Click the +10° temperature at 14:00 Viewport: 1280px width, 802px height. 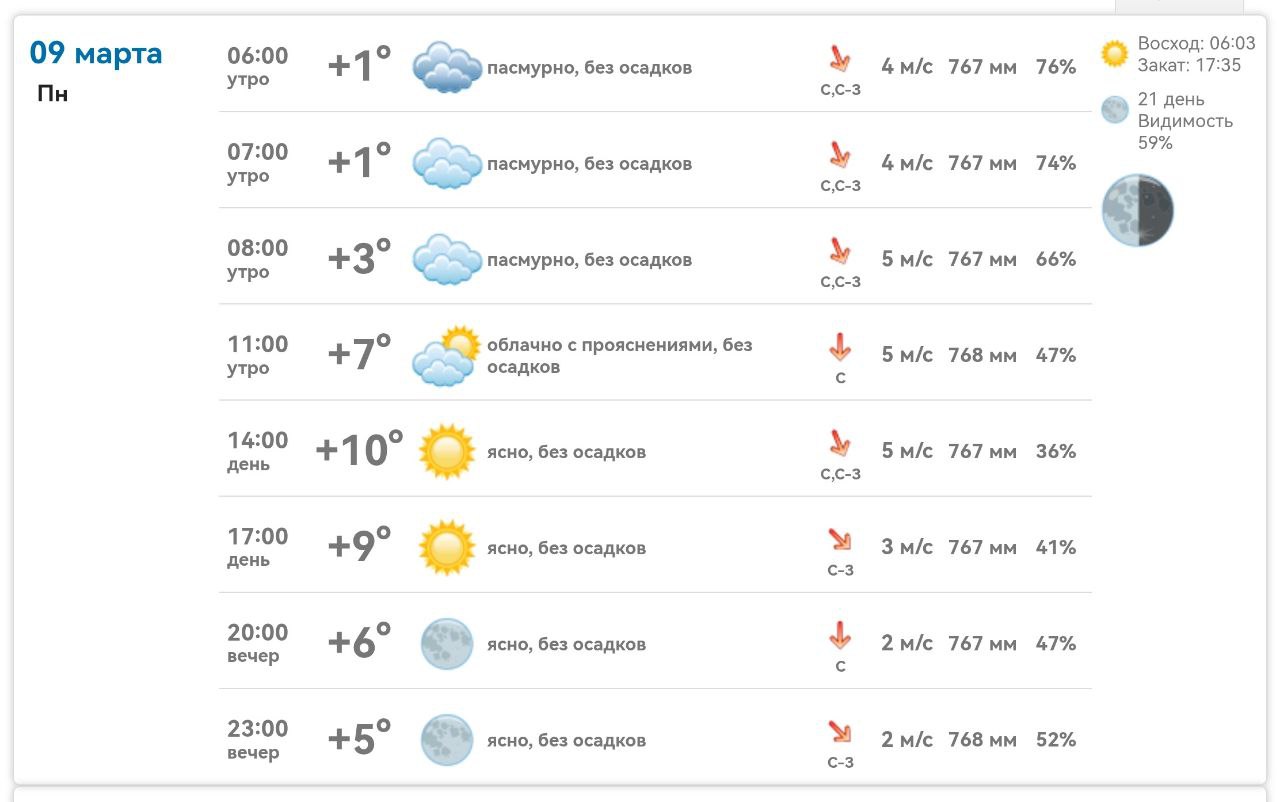click(x=359, y=450)
